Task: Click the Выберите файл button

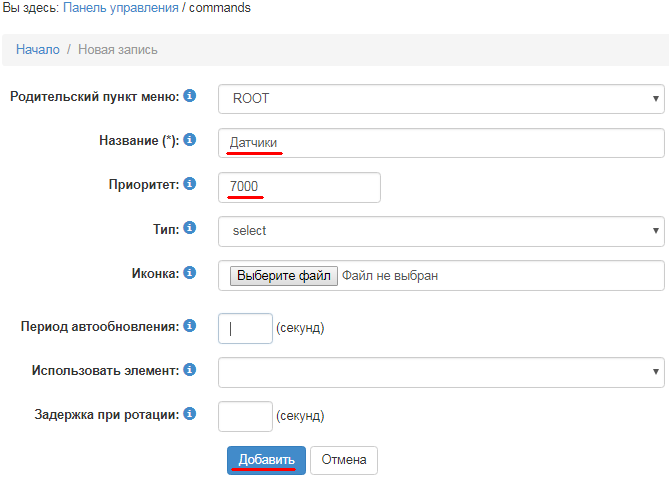Action: coord(284,276)
